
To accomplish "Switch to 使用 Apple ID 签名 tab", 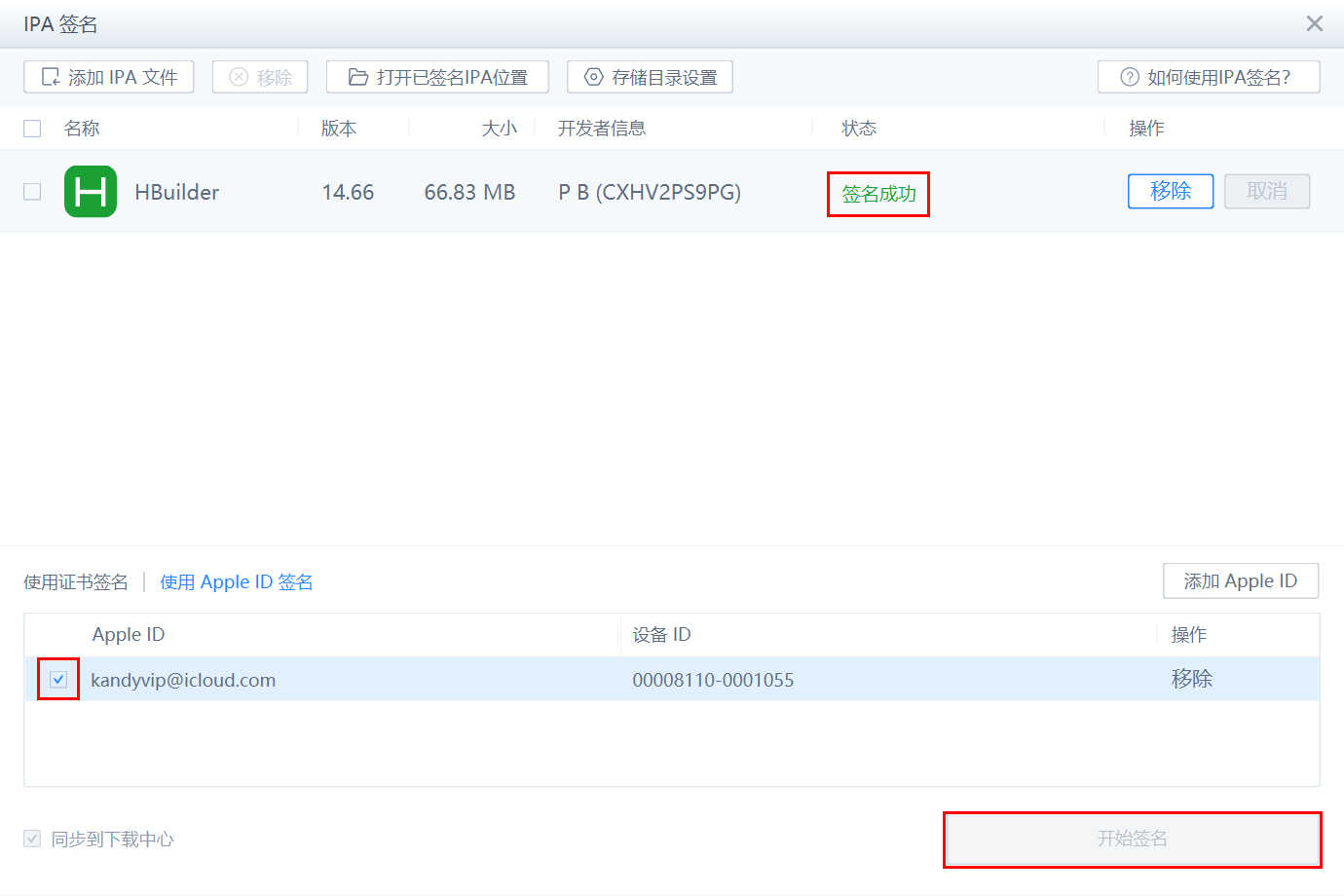I will pos(237,582).
